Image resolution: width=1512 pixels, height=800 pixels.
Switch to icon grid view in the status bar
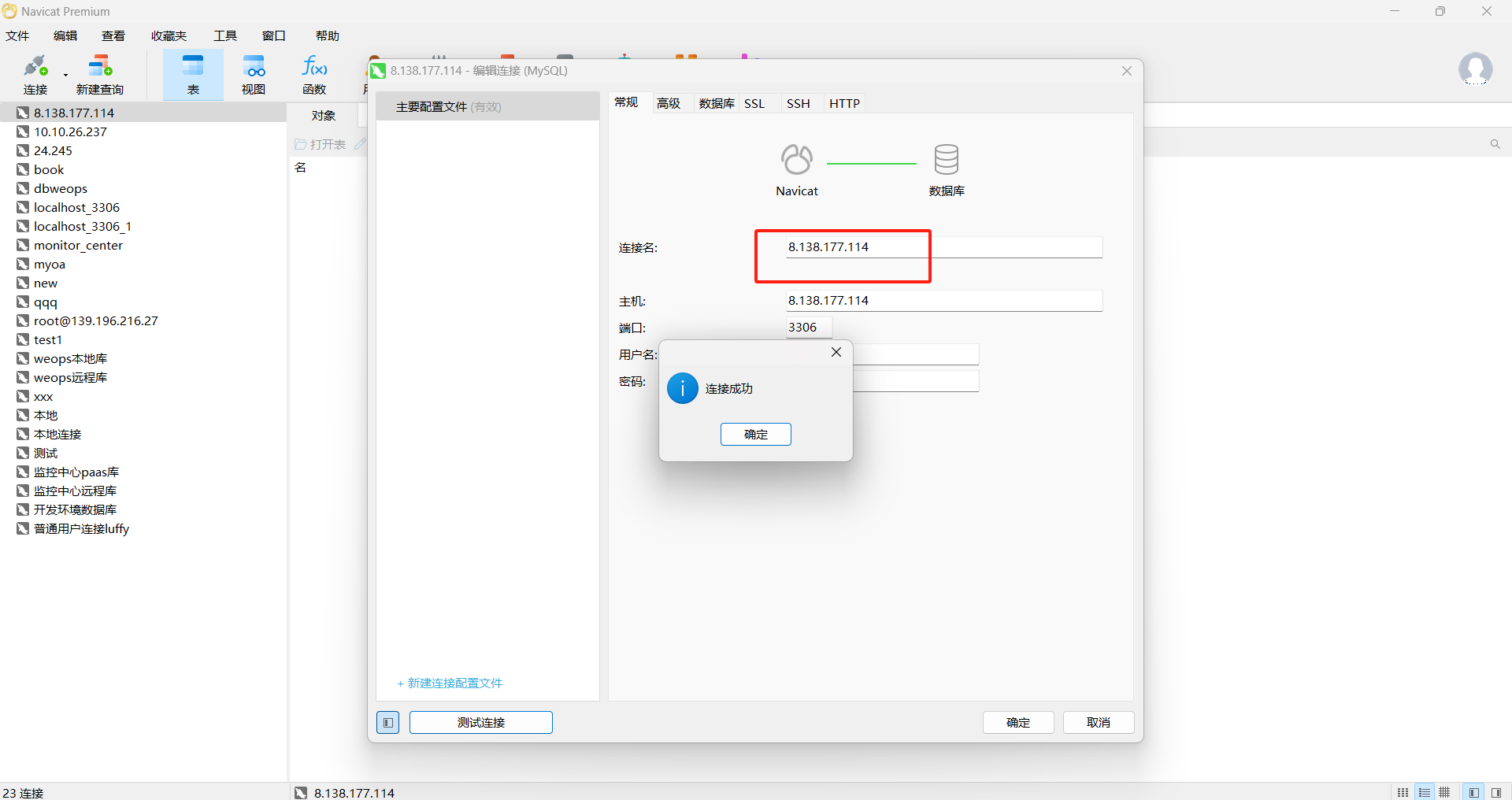1403,792
